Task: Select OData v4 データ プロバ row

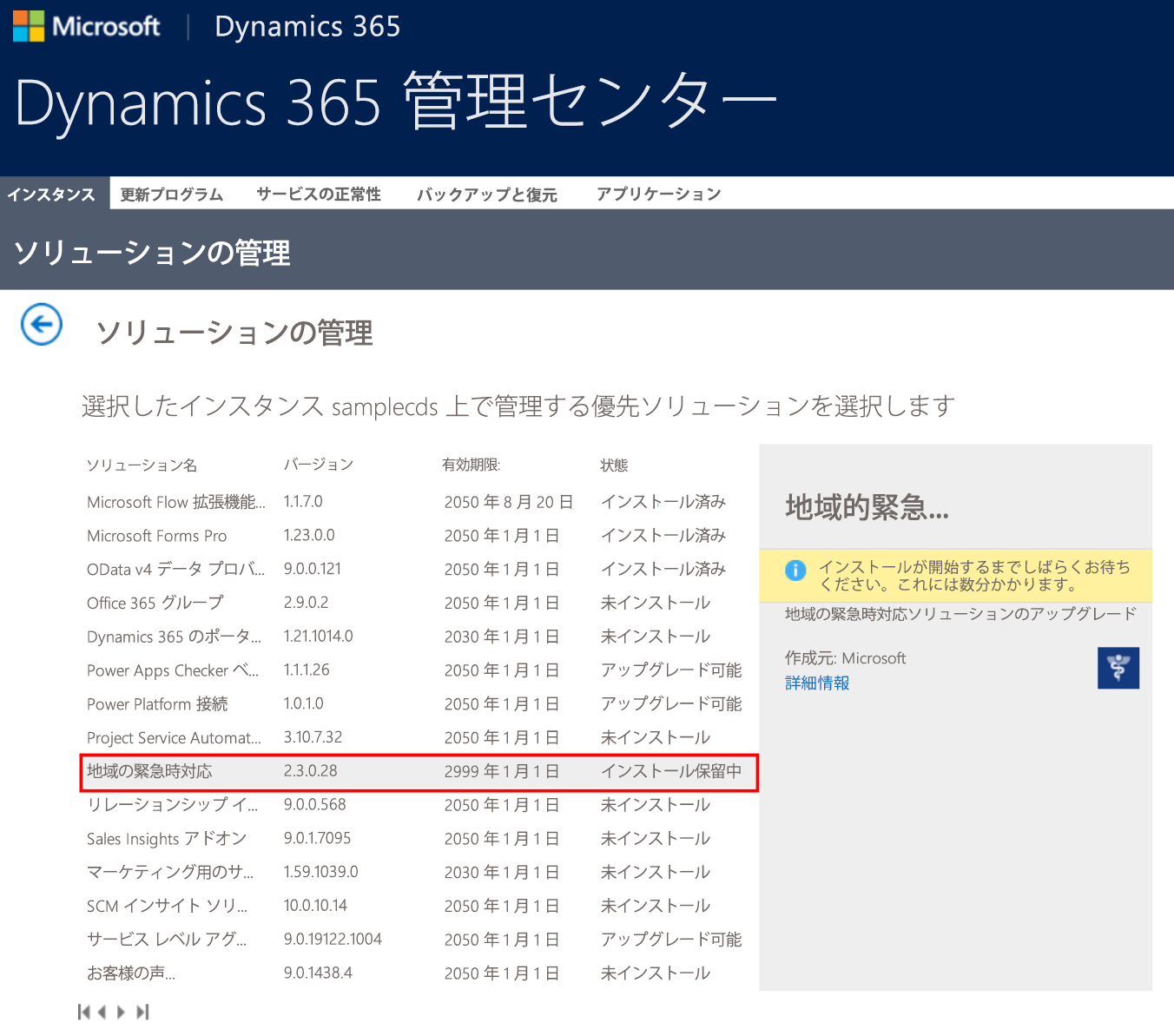Action: pos(419,569)
